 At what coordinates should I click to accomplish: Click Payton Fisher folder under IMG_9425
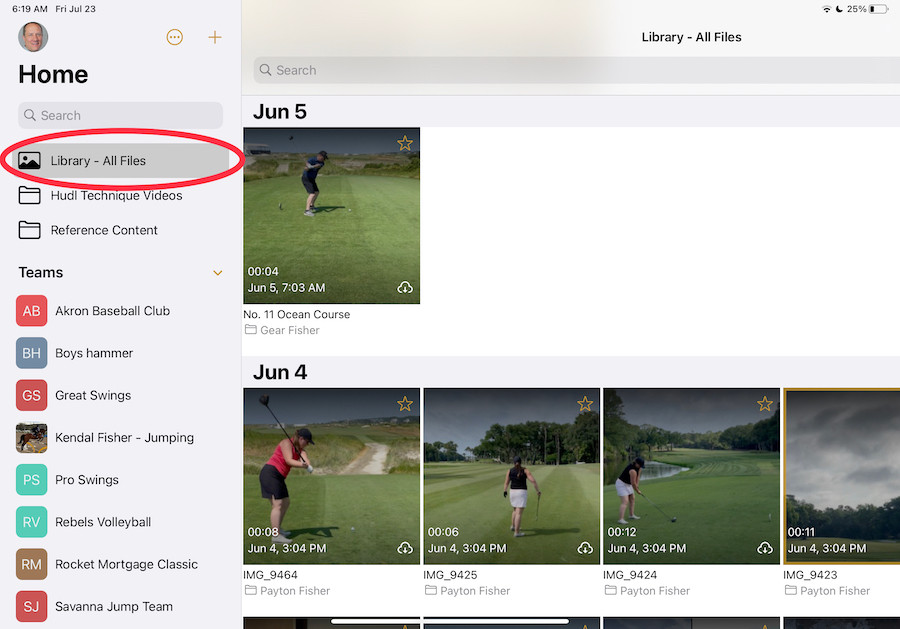(468, 591)
